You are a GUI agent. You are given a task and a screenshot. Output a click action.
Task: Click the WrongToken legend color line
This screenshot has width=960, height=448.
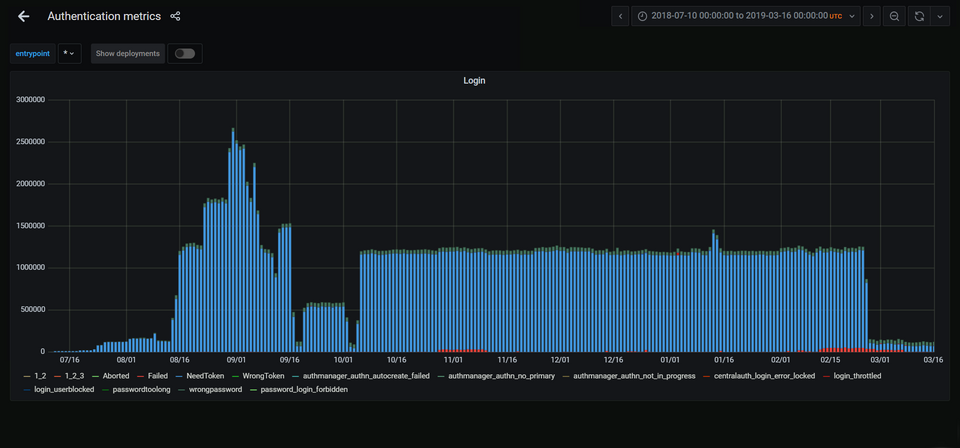236,376
